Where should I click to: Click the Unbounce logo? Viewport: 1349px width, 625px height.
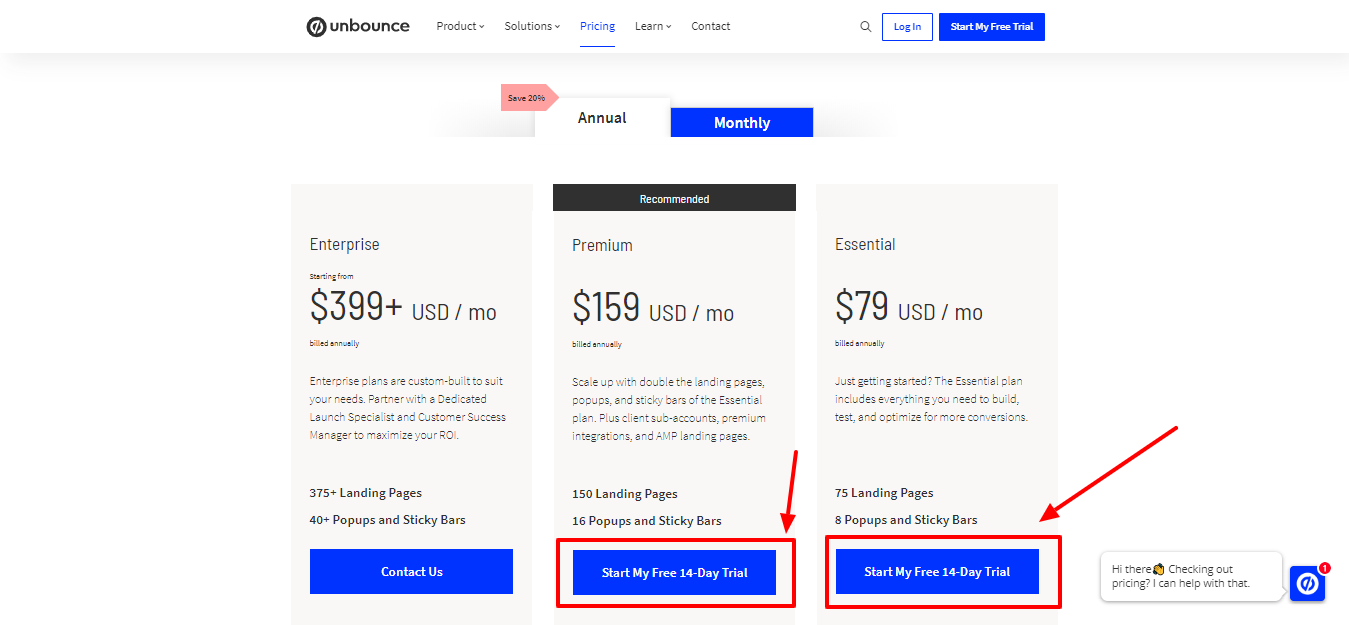358,27
